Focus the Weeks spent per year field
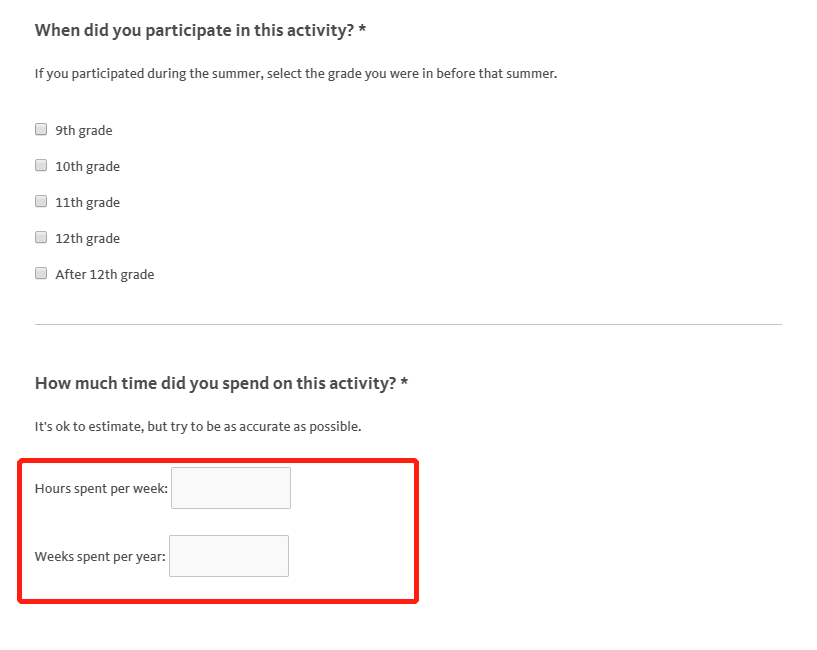This screenshot has width=817, height=650. (229, 556)
